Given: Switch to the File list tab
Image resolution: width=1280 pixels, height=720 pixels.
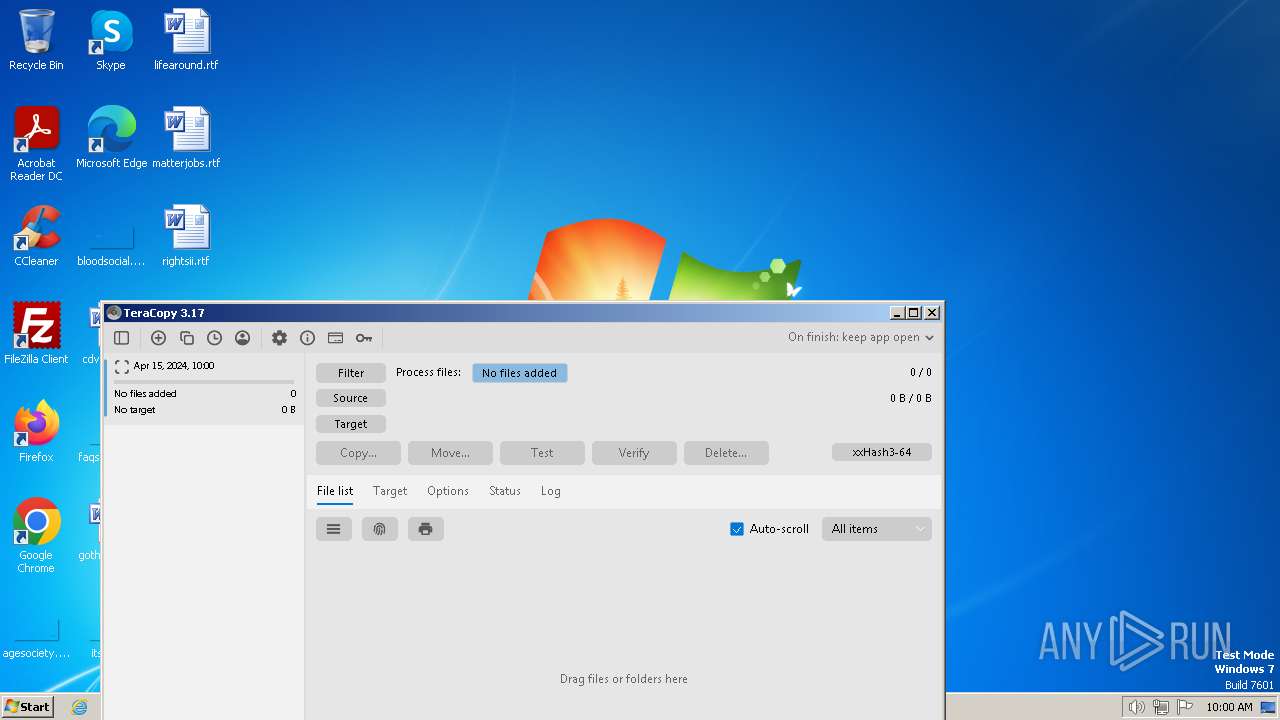Looking at the screenshot, I should [x=335, y=491].
